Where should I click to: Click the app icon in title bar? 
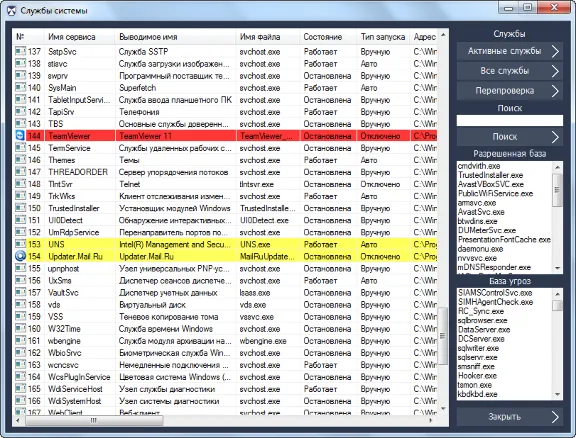pyautogui.click(x=12, y=11)
